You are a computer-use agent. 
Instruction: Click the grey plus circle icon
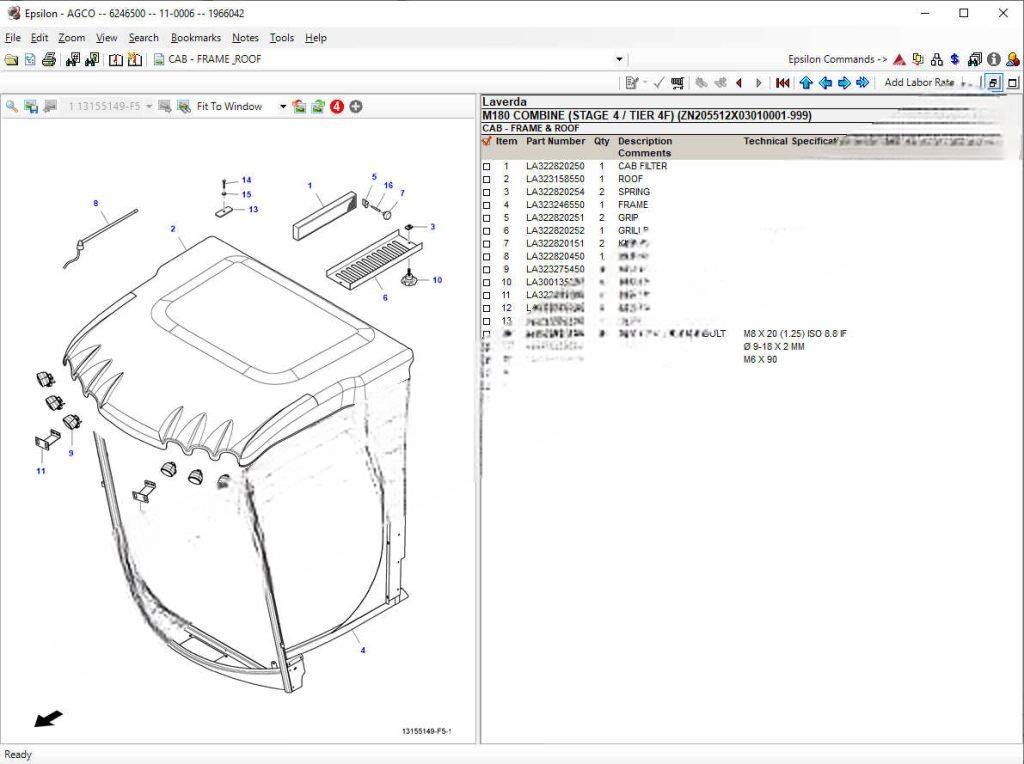pos(356,106)
